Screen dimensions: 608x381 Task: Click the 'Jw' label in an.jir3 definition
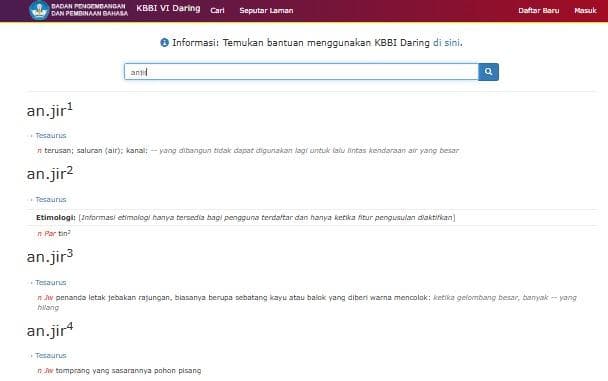tap(48, 298)
